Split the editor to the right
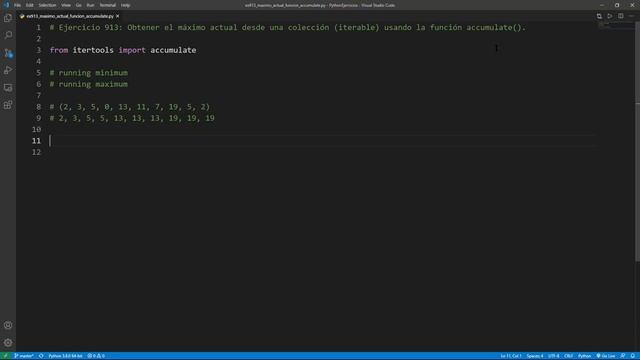 (x=620, y=16)
